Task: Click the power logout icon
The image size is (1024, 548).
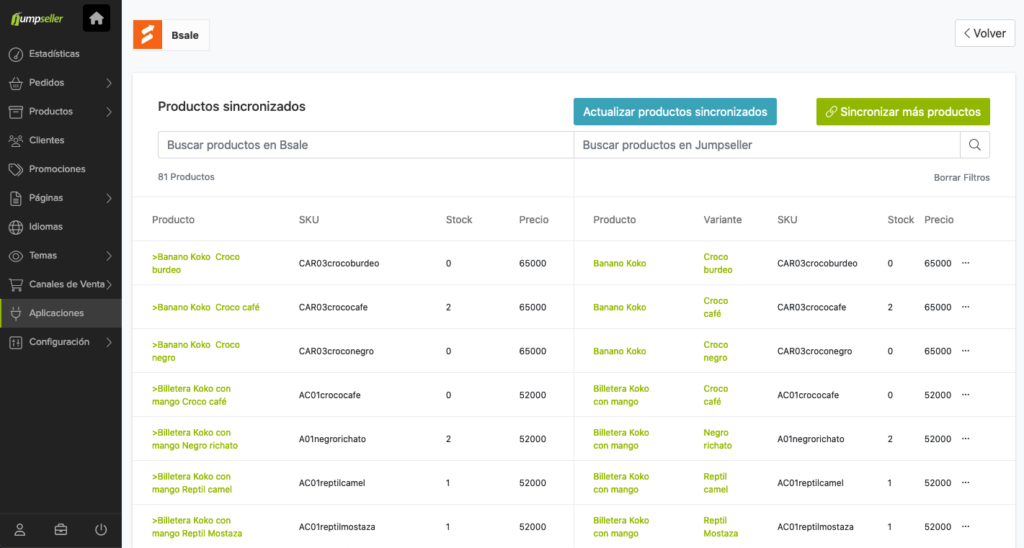Action: 101,529
